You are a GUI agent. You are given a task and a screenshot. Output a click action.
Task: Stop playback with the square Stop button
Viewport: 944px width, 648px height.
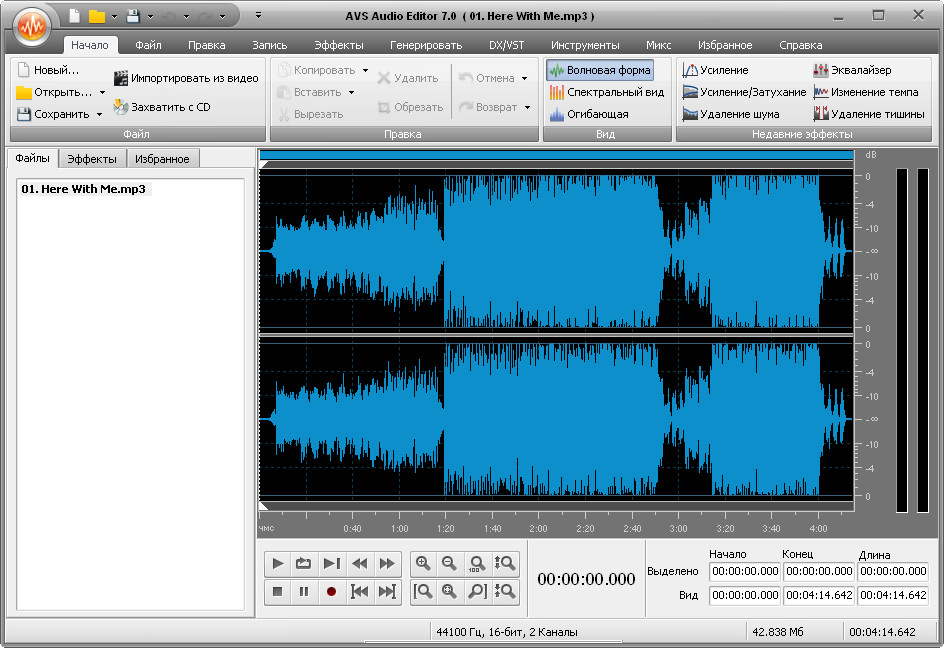[278, 591]
